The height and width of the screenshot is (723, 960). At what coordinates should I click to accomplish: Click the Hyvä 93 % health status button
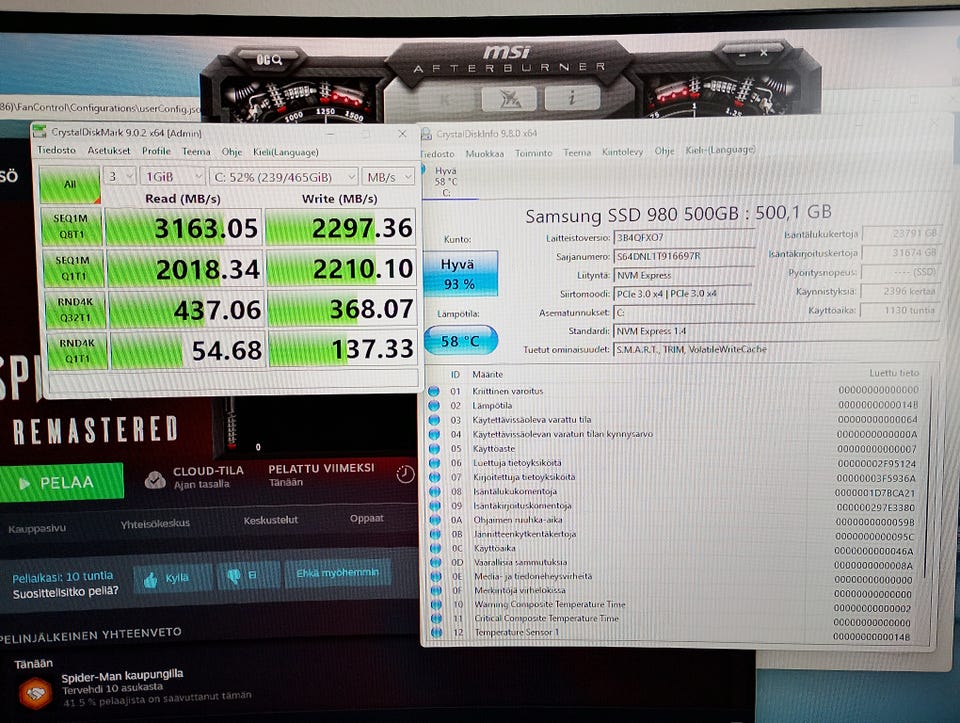point(460,274)
